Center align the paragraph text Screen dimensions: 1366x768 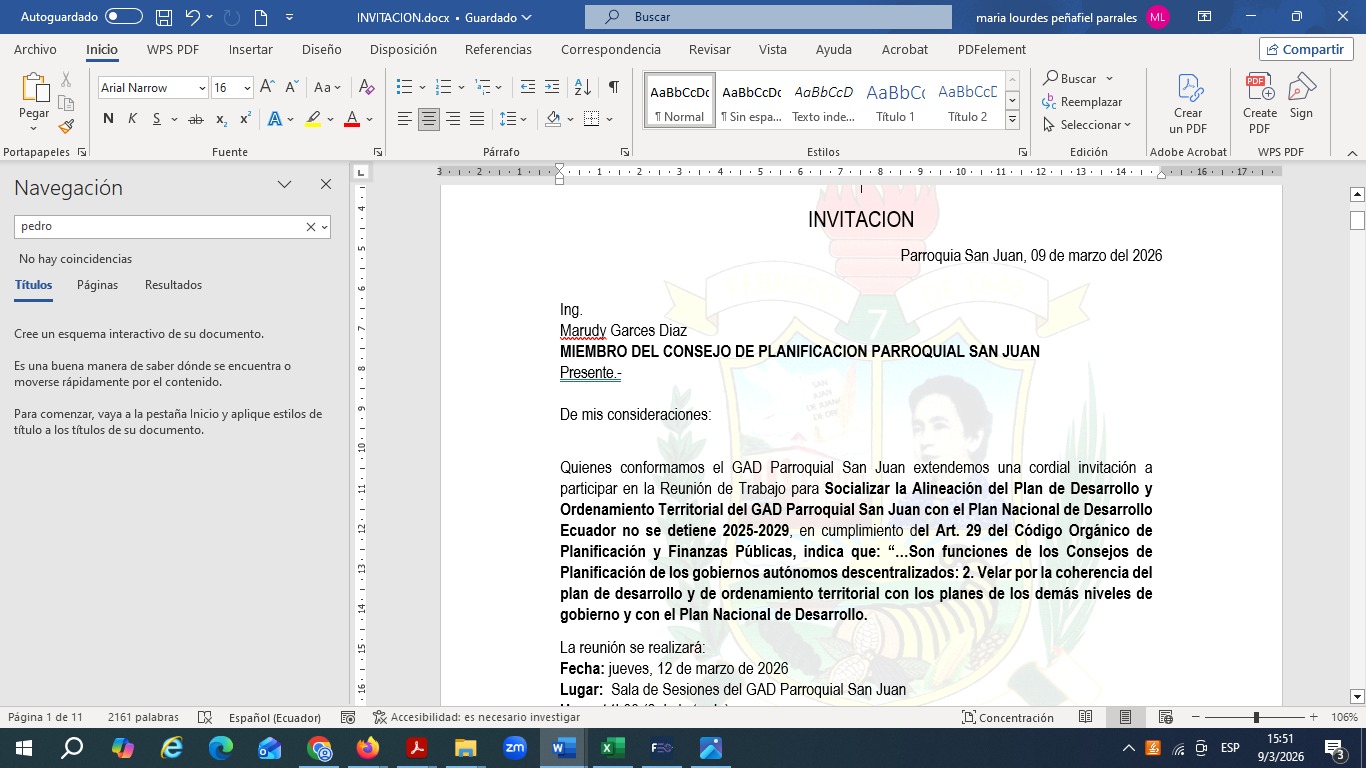[x=429, y=120]
